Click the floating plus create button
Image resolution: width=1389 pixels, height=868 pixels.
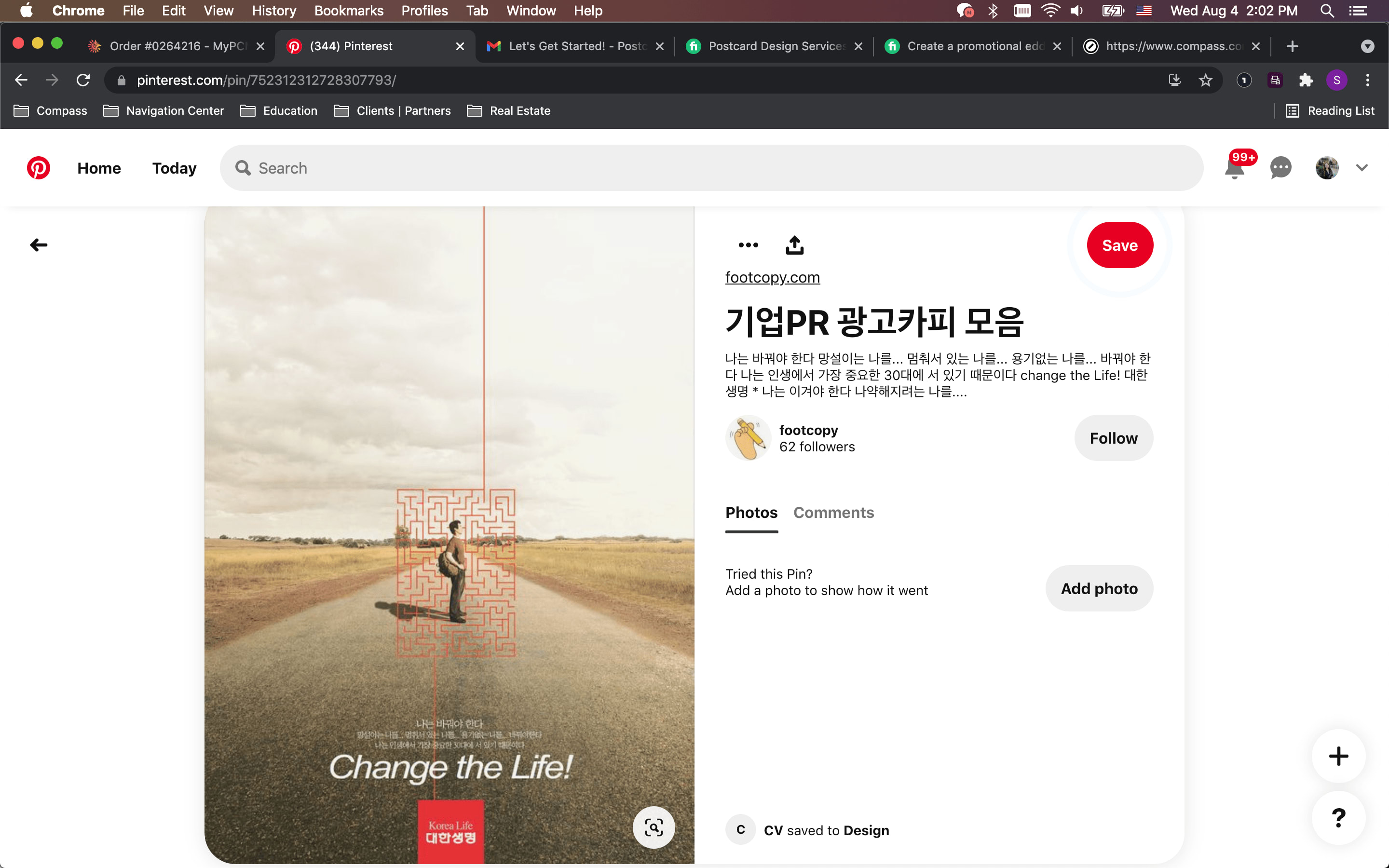click(1338, 756)
